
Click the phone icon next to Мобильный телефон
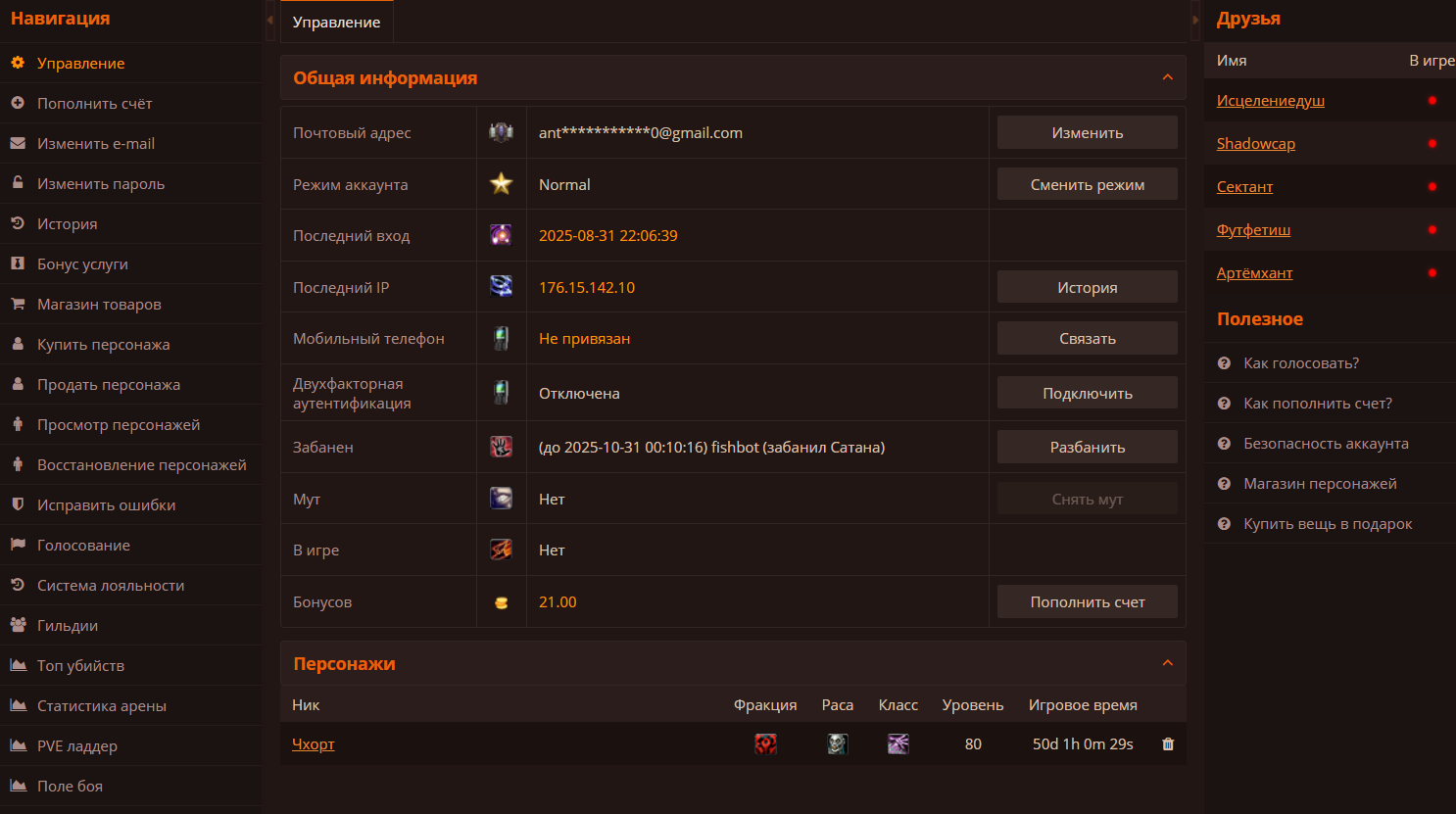click(x=501, y=339)
